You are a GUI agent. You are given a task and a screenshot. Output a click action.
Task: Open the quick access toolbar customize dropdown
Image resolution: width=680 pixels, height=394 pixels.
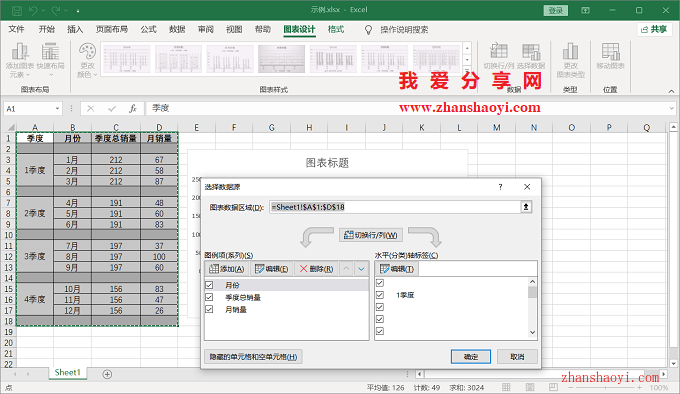pos(78,11)
